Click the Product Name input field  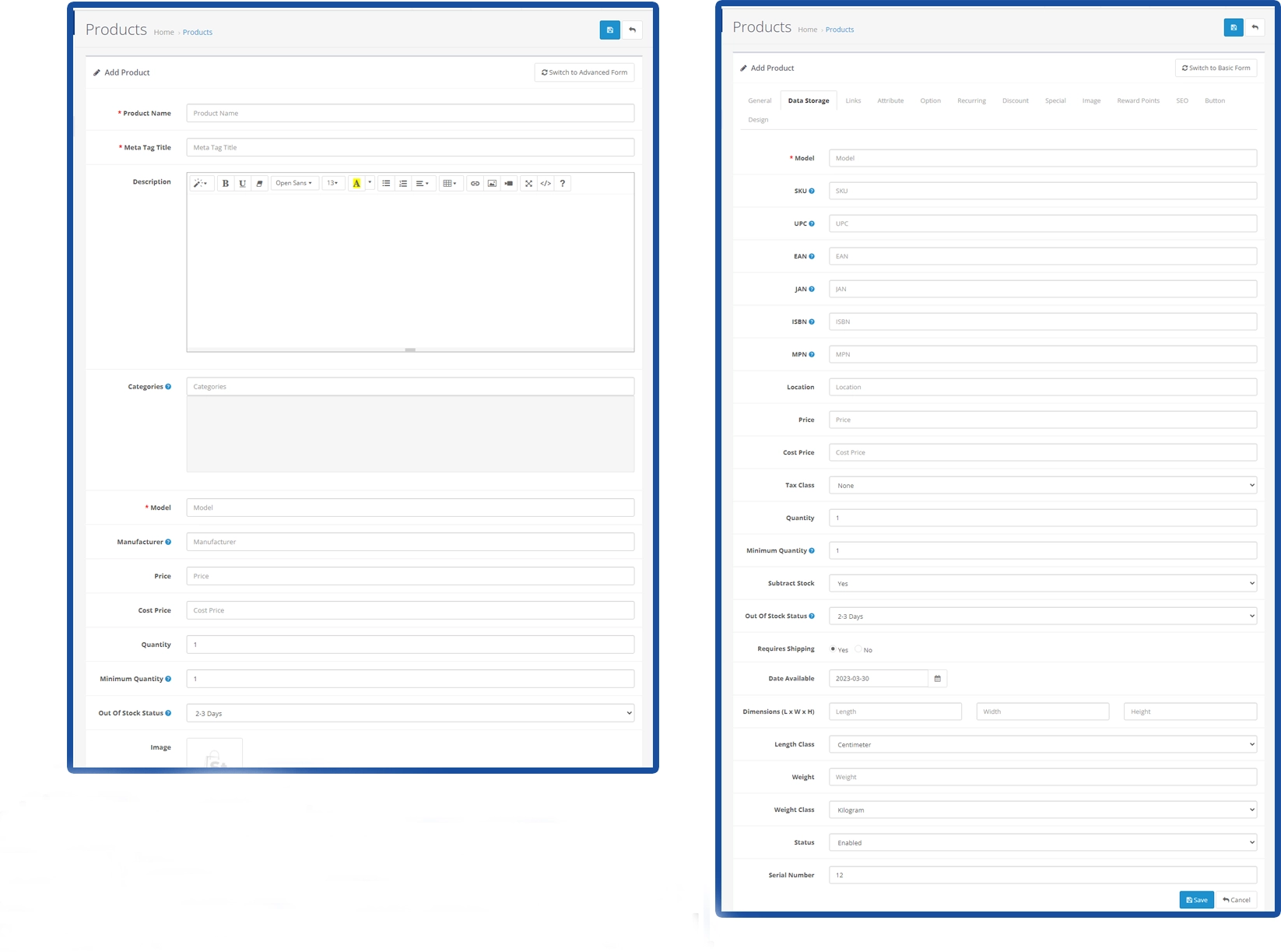coord(410,114)
